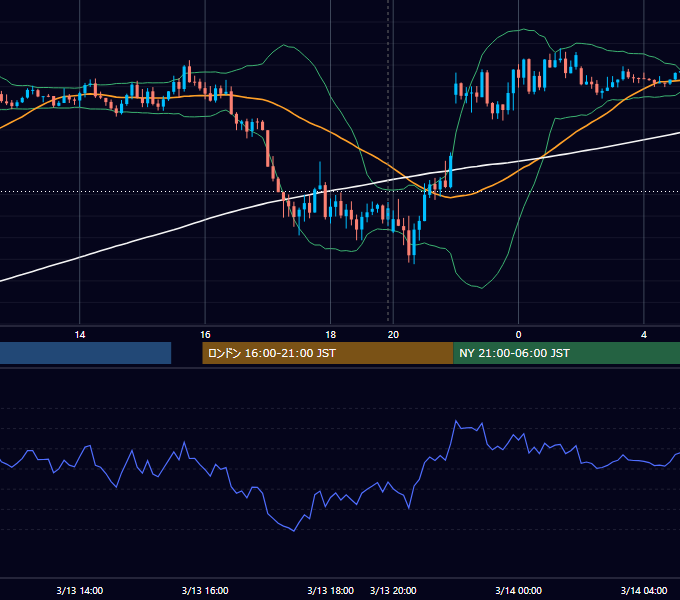Click the 3/13 16:00 date label

[205, 590]
